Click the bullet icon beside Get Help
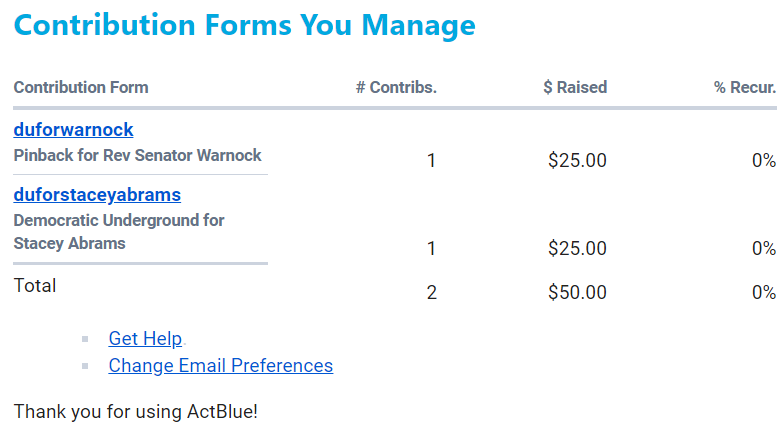The image size is (780, 434). click(x=86, y=339)
